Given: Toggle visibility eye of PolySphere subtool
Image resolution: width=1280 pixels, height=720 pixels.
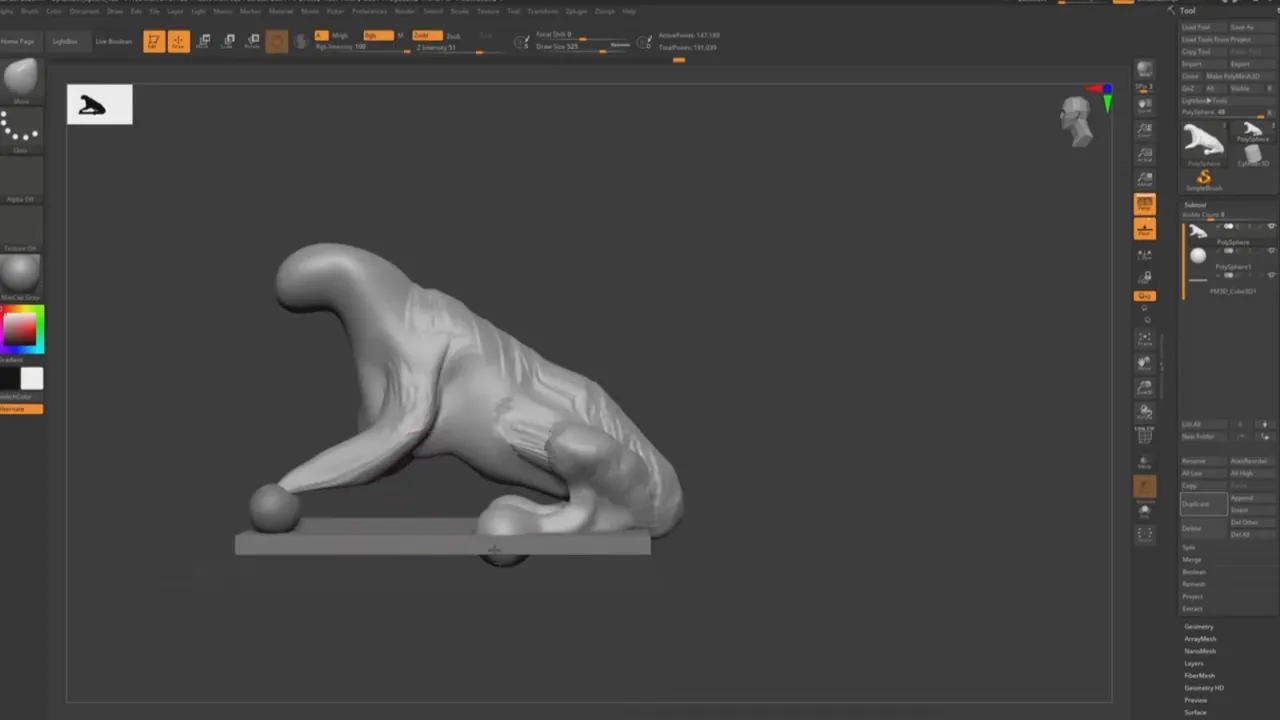Looking at the screenshot, I should (1271, 227).
